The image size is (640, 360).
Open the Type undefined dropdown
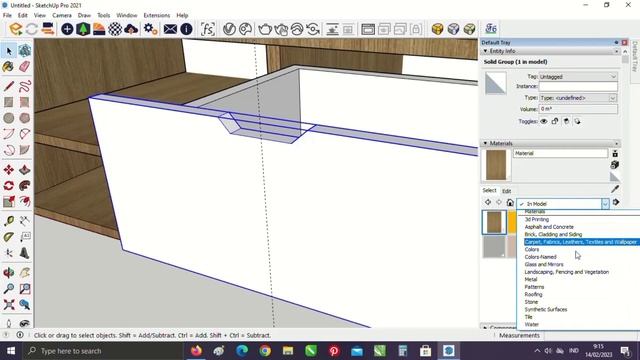click(x=578, y=98)
